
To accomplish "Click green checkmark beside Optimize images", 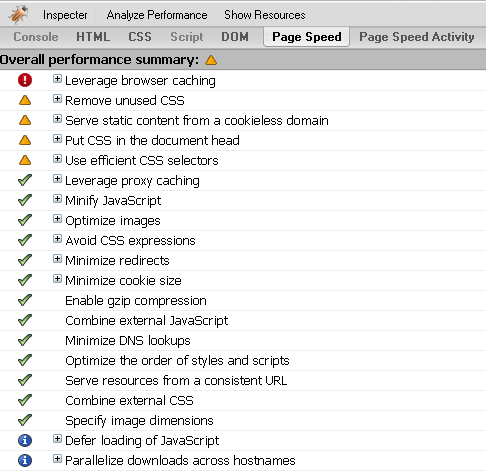I will pos(25,220).
